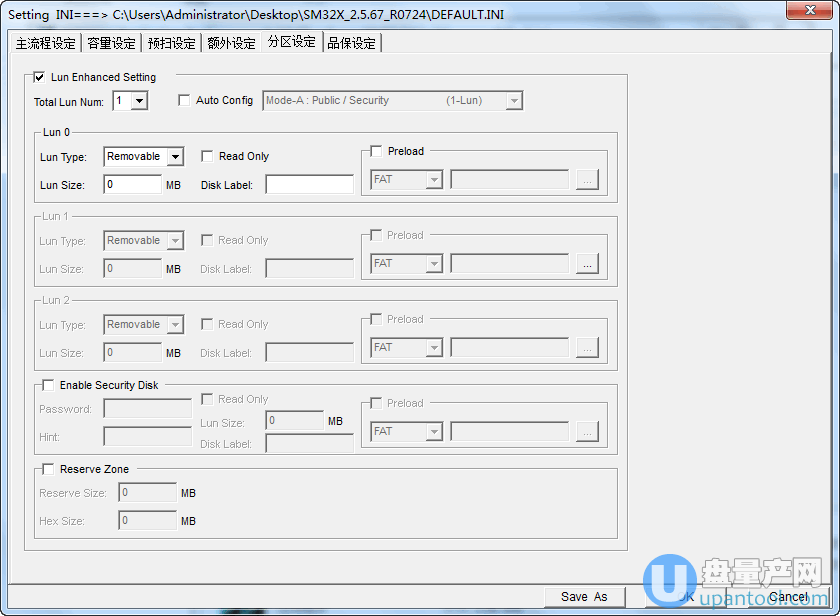840x616 pixels.
Task: Open Lun 0 preload FAT format dropdown
Action: pyautogui.click(x=434, y=180)
